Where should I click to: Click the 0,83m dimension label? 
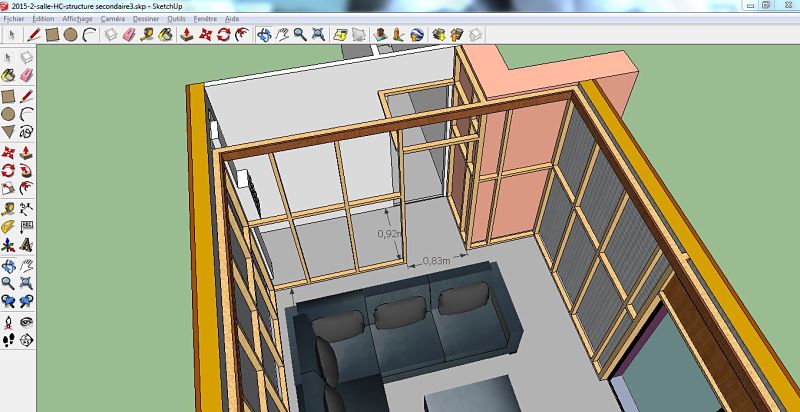point(436,260)
